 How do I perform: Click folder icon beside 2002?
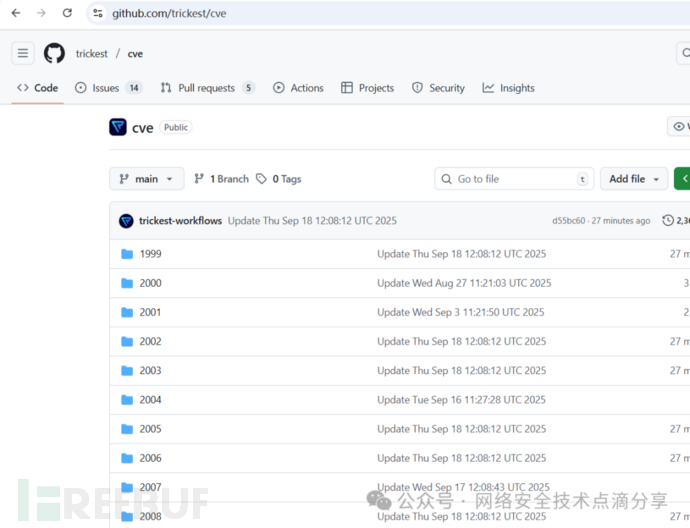127,341
